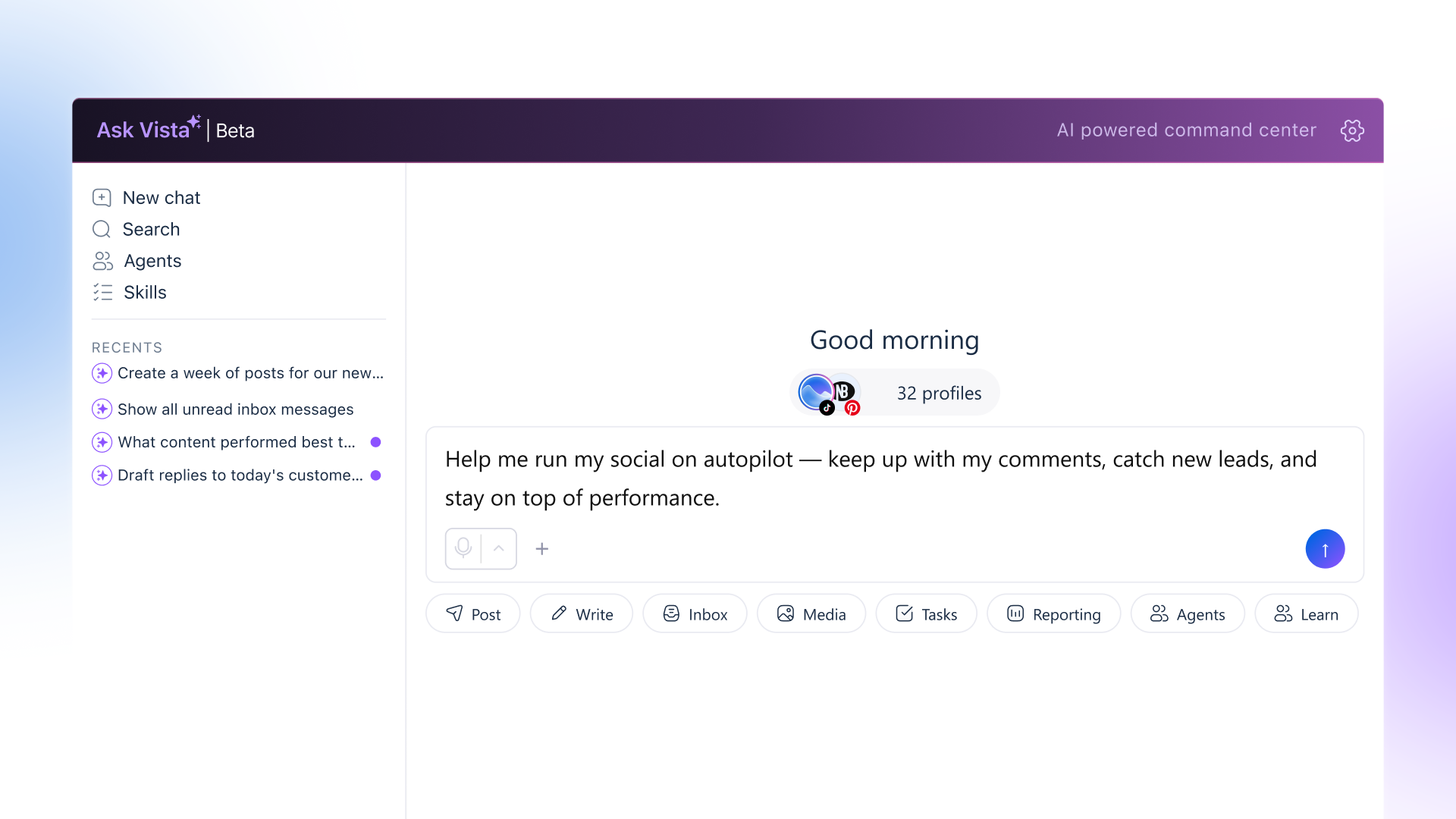Click unread dot on 'Draft replies to today's'
Screen dimensions: 1456x819
tap(375, 475)
